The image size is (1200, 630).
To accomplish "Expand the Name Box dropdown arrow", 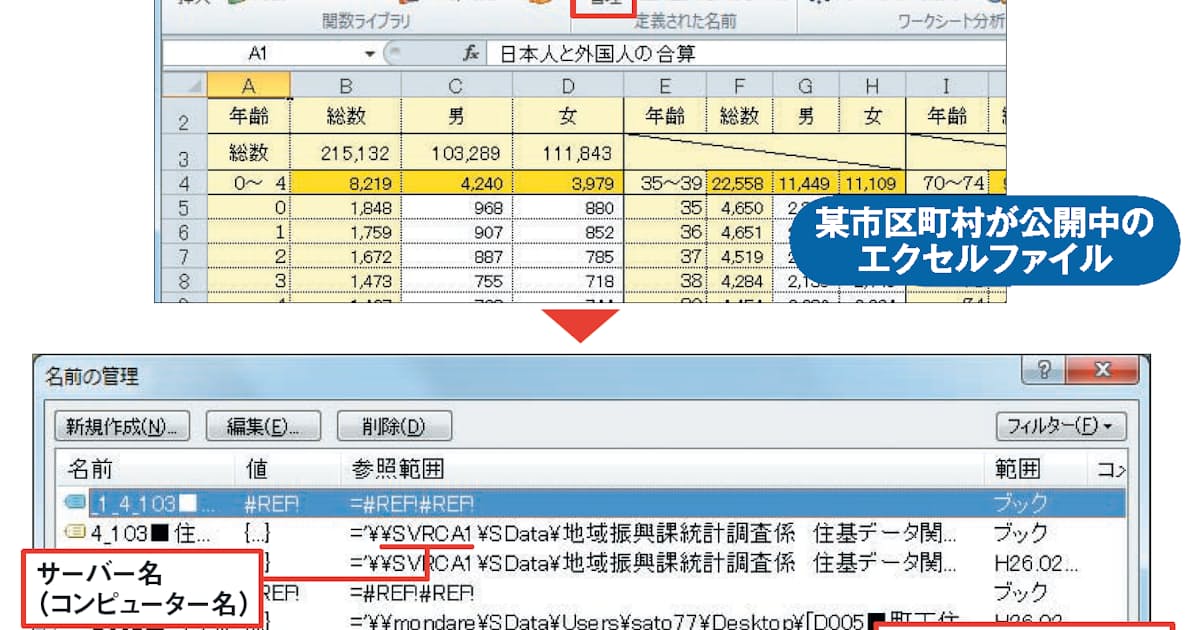I will click(369, 53).
